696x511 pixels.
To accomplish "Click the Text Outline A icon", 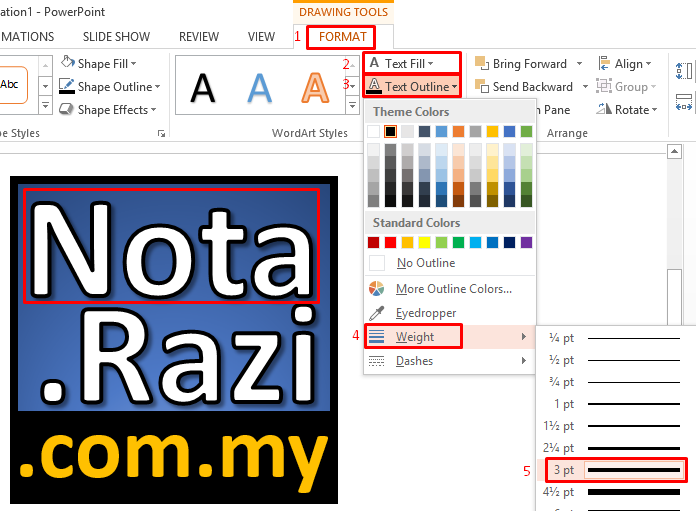I will pos(374,85).
